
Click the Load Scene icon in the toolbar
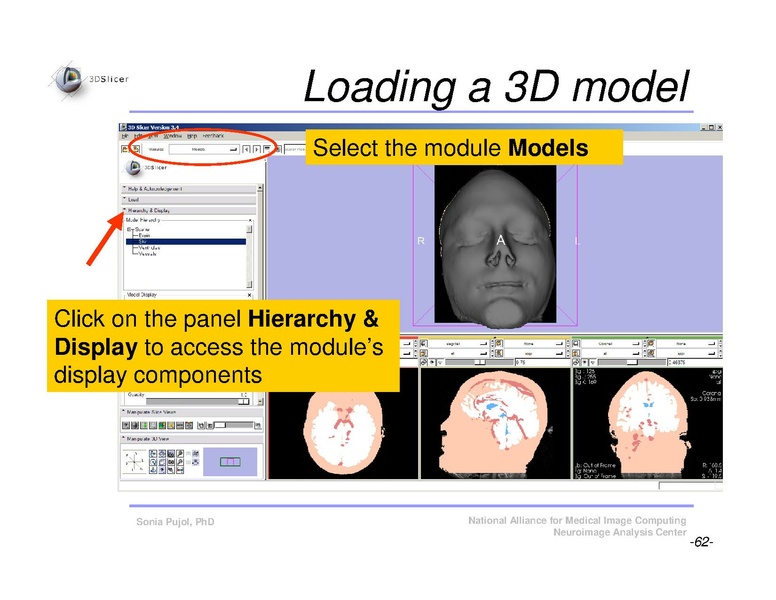click(125, 149)
